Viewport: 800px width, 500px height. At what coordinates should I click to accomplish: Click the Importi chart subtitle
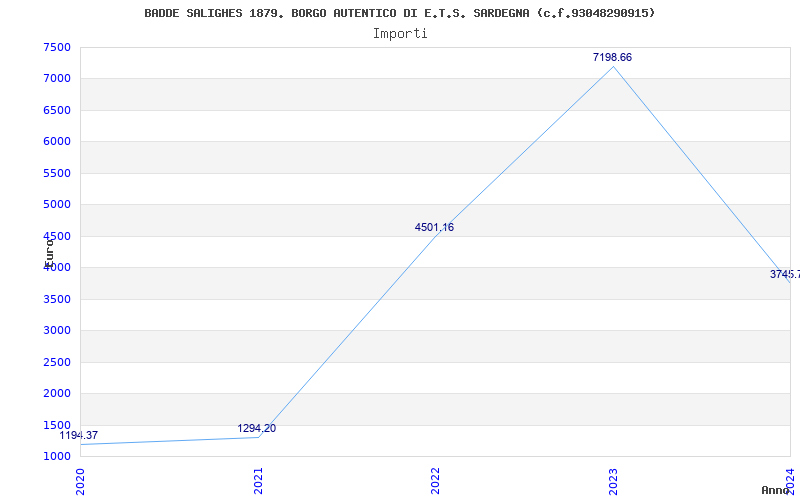tap(400, 34)
